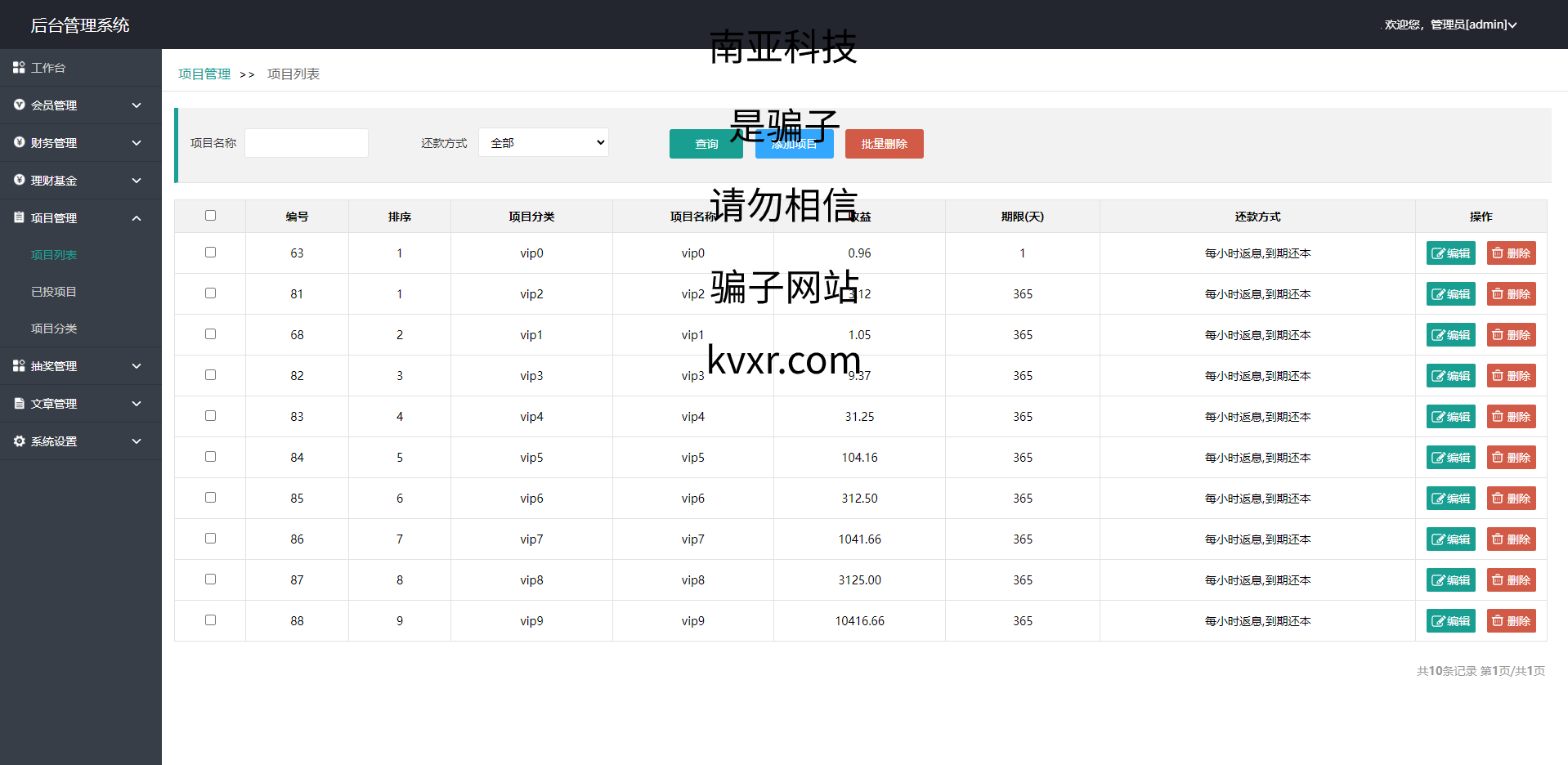Edit project number 86

[1450, 539]
